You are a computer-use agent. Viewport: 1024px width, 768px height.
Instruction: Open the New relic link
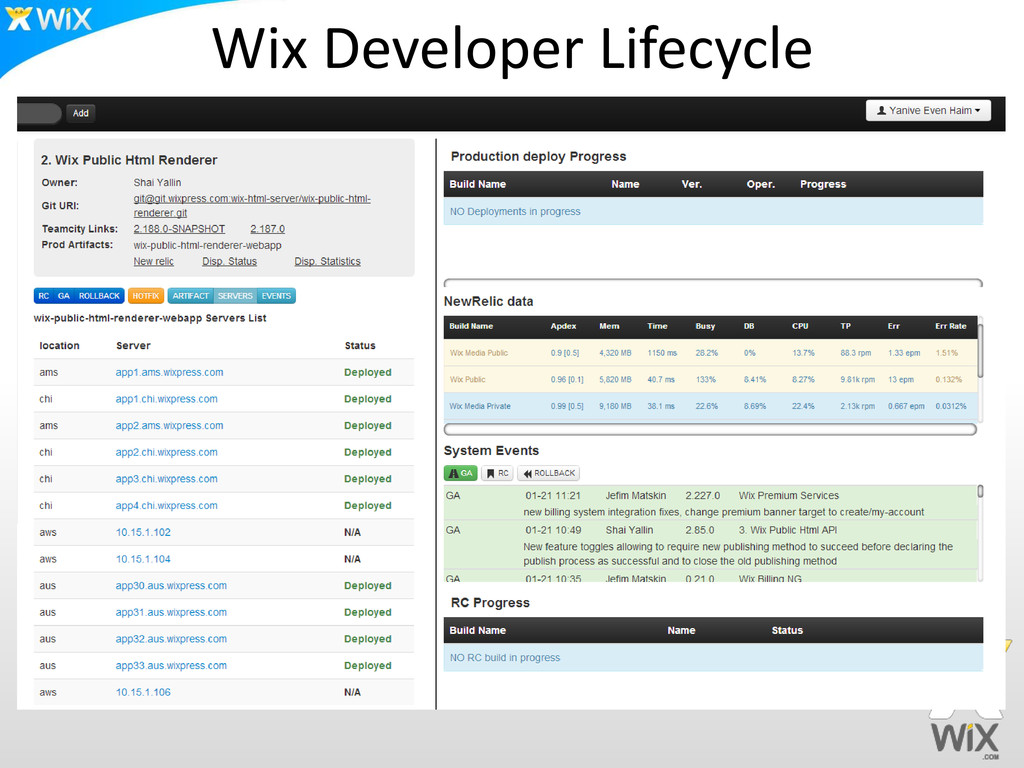(x=153, y=261)
